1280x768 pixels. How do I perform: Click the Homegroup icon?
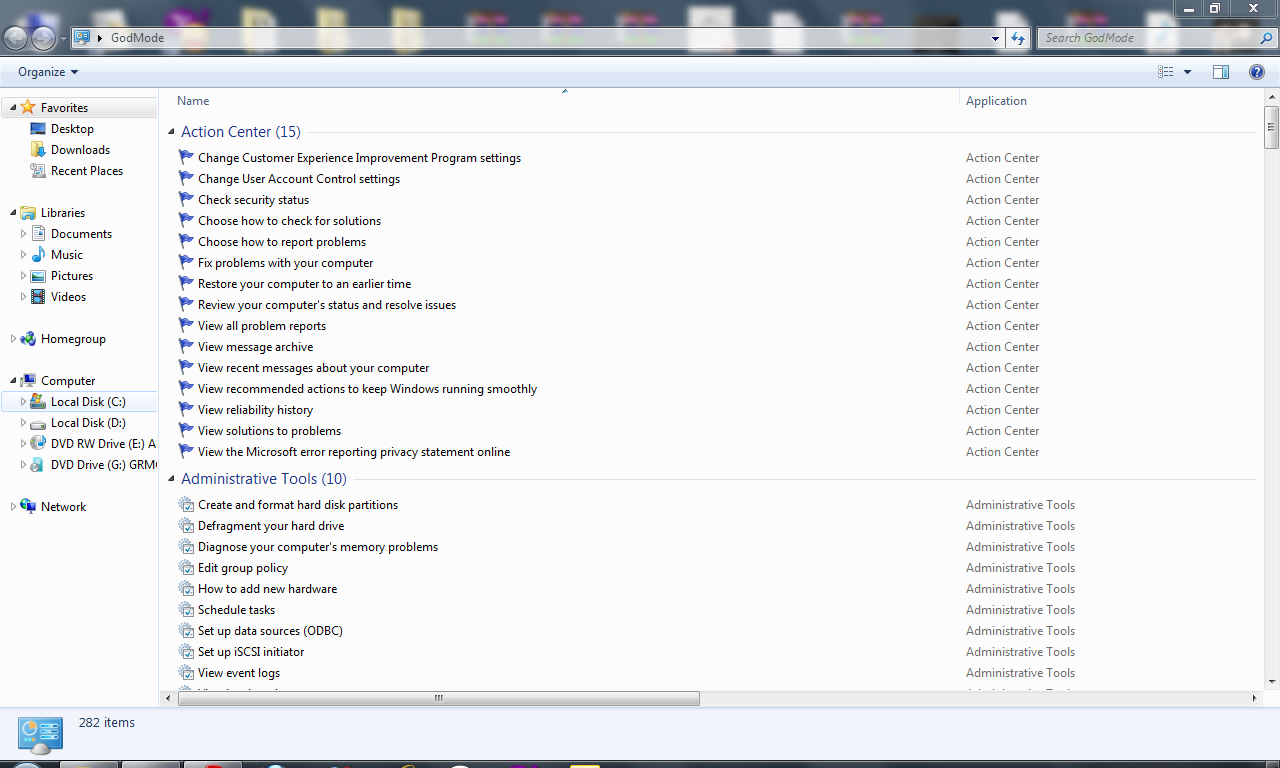pos(28,338)
